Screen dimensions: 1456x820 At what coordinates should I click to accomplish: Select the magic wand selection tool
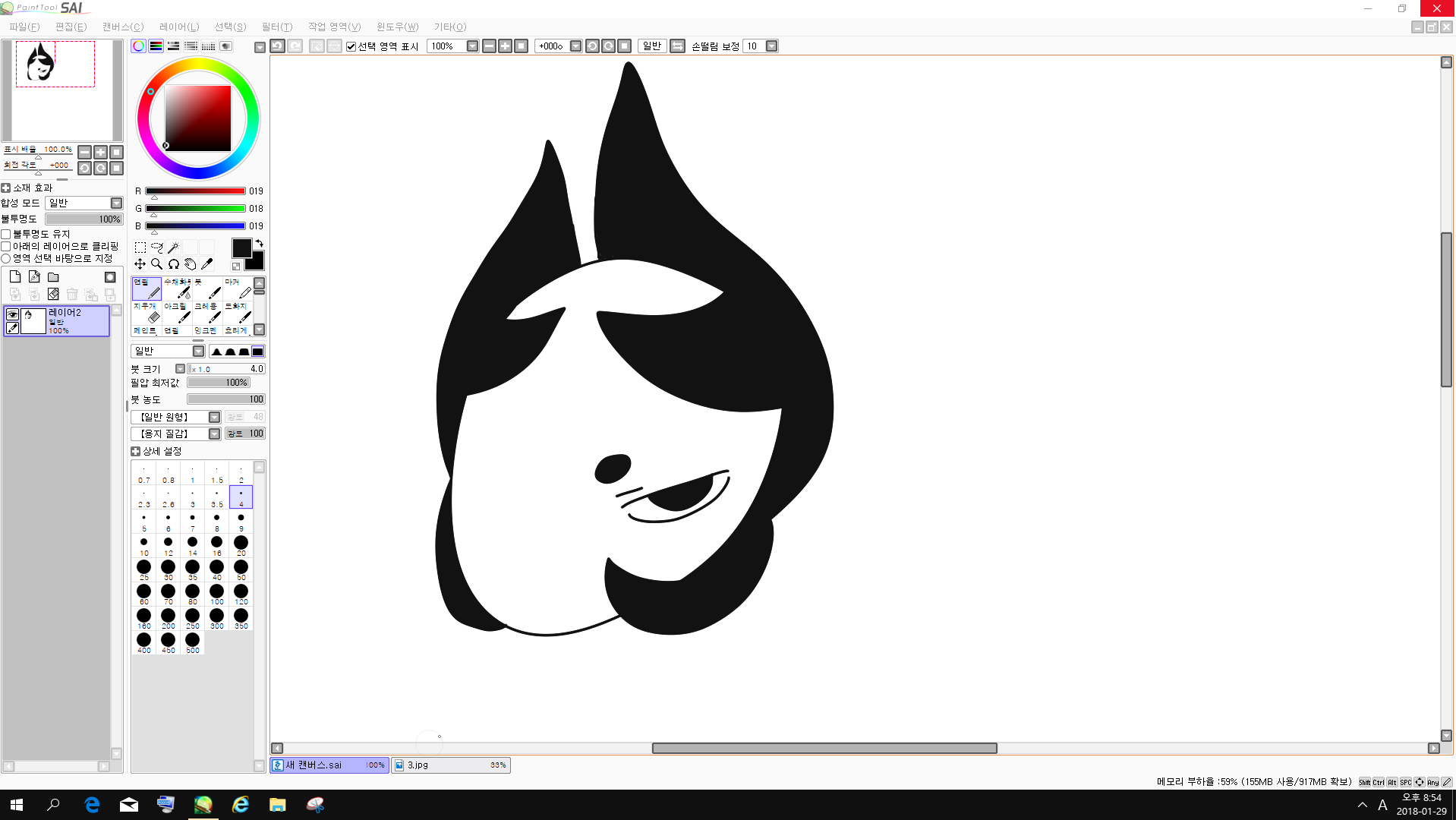coord(173,248)
